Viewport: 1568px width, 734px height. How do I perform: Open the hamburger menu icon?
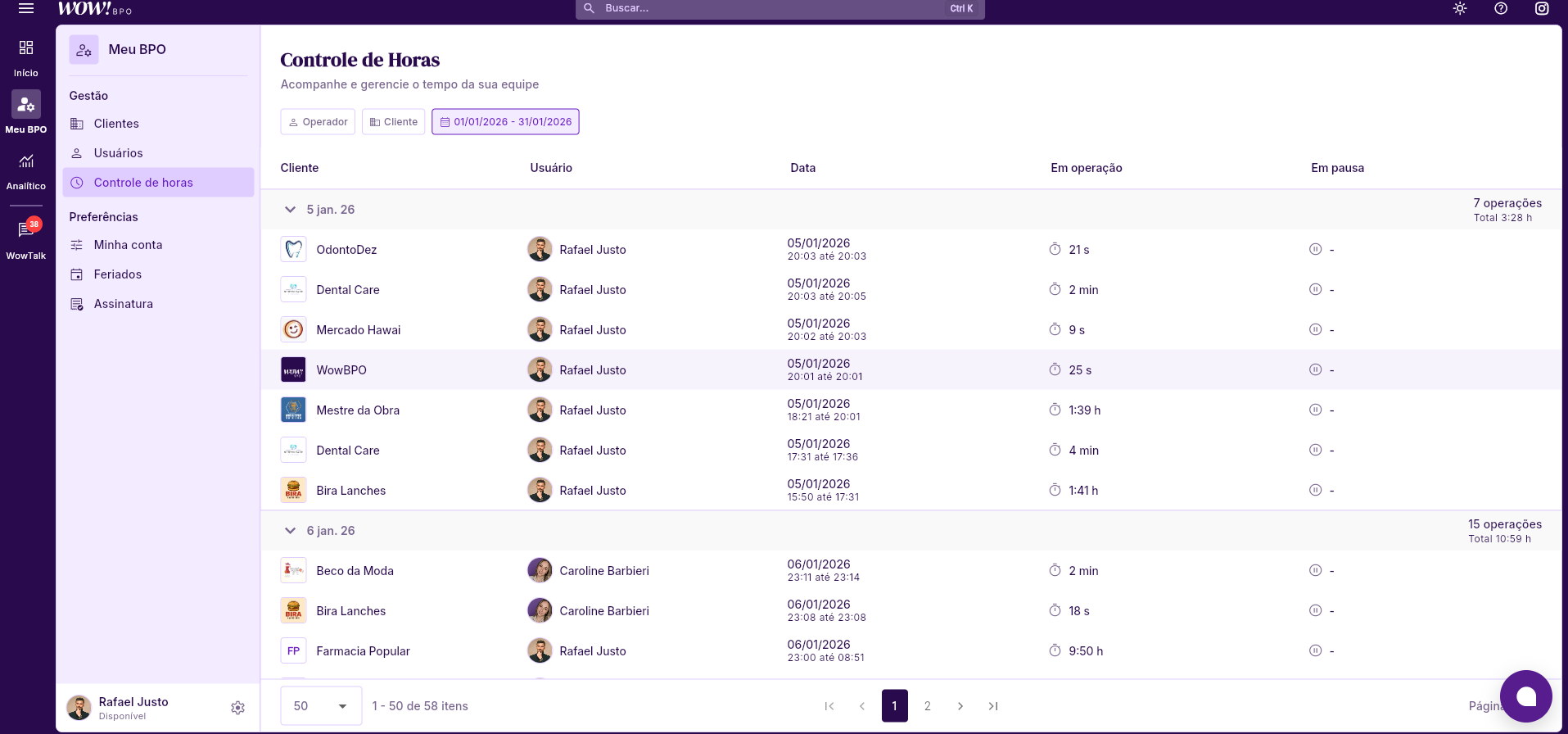point(26,8)
